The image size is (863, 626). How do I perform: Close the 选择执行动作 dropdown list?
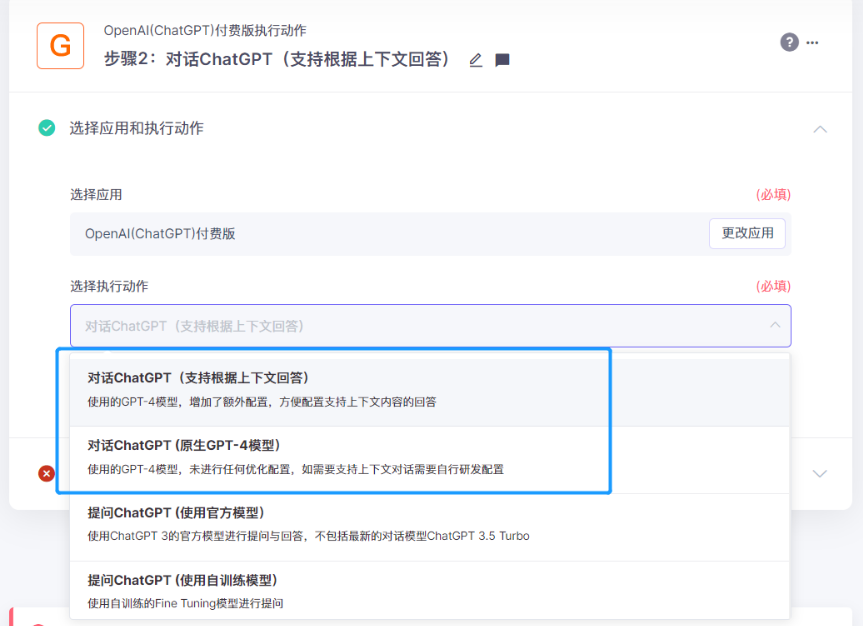click(775, 325)
